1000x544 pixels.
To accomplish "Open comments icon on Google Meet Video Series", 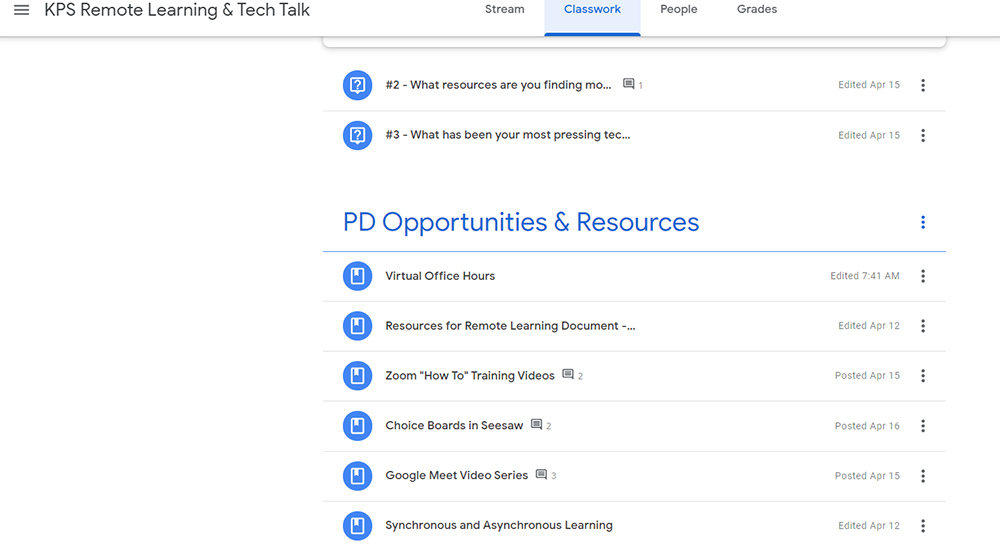I will 541,474.
